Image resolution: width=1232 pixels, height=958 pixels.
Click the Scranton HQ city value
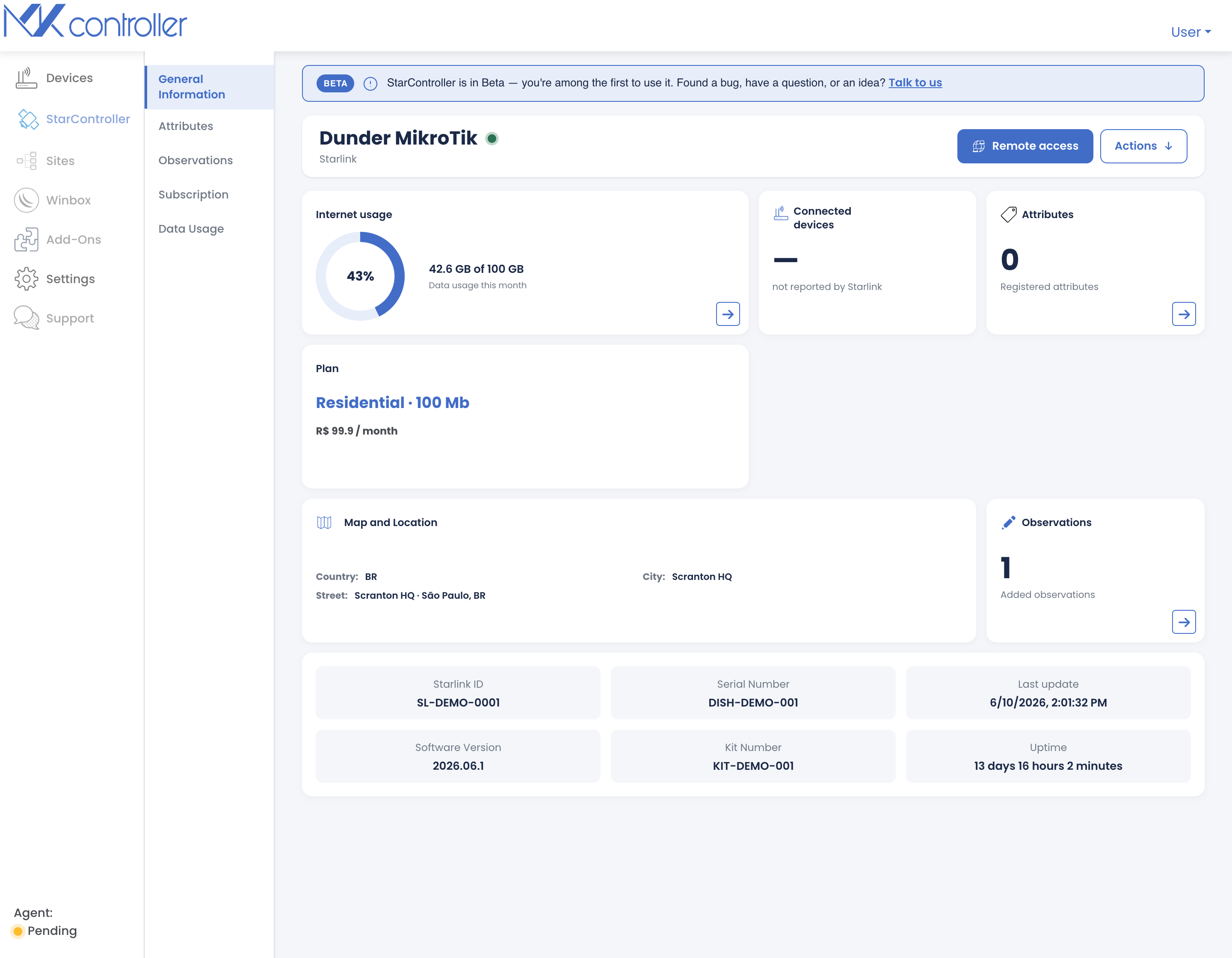pyautogui.click(x=701, y=576)
